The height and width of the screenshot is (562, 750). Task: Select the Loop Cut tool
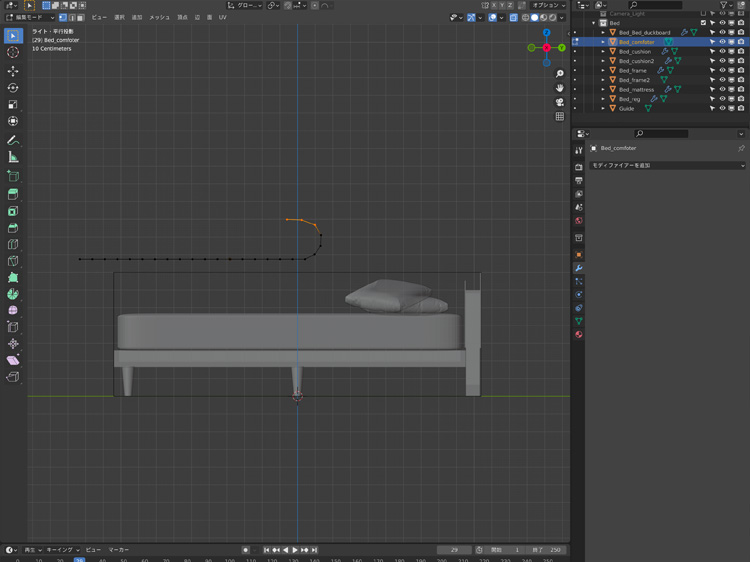[x=13, y=244]
